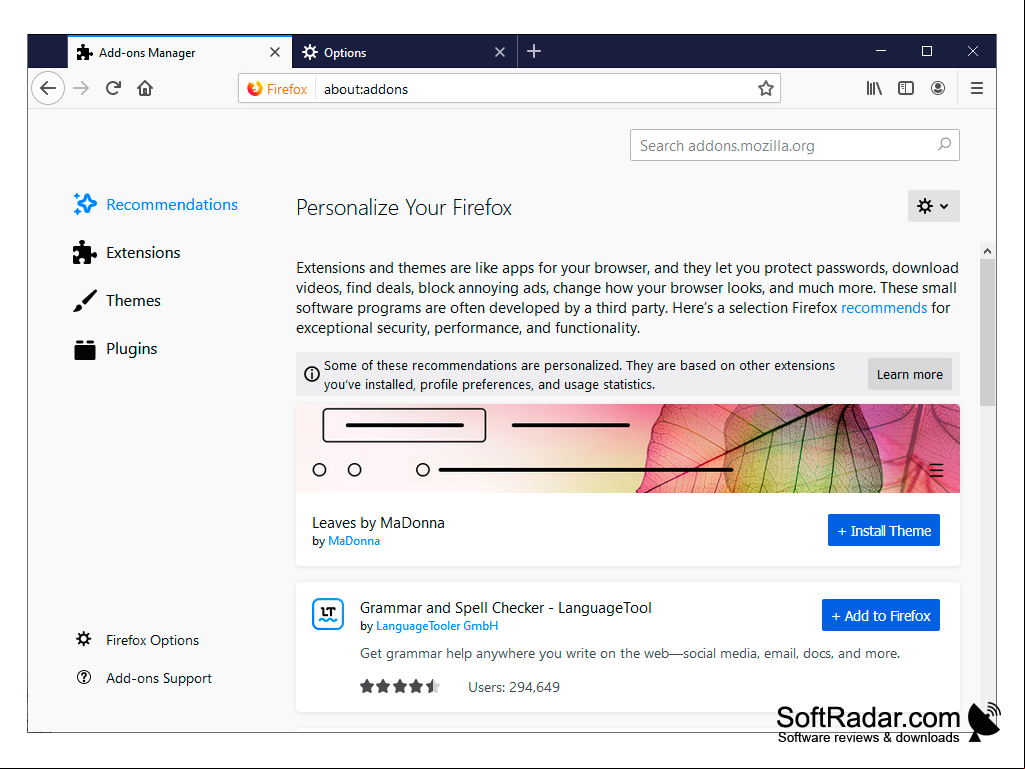
Task: Follow the 'recommends' hyperlink
Action: point(884,307)
